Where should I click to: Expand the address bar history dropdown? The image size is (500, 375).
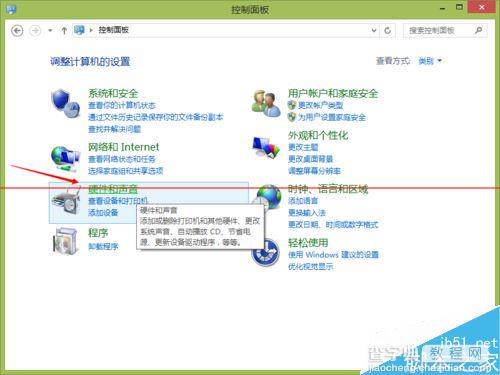pos(374,30)
